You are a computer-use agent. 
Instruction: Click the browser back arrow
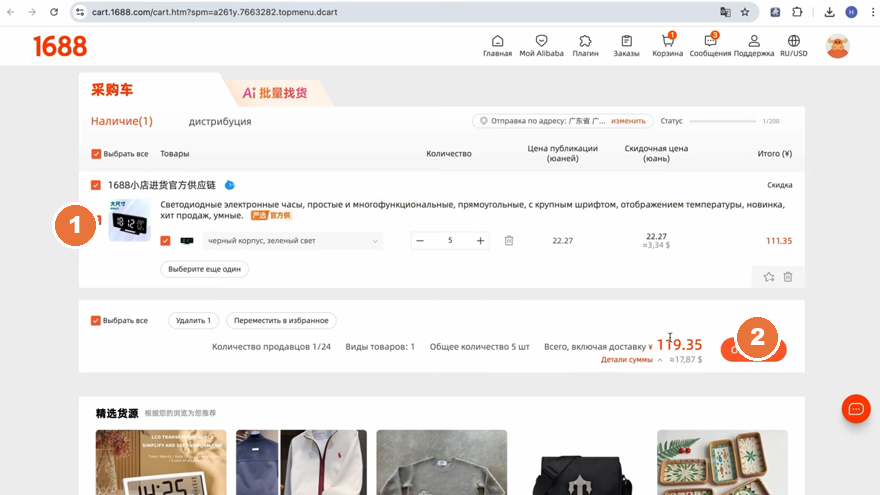(11, 12)
